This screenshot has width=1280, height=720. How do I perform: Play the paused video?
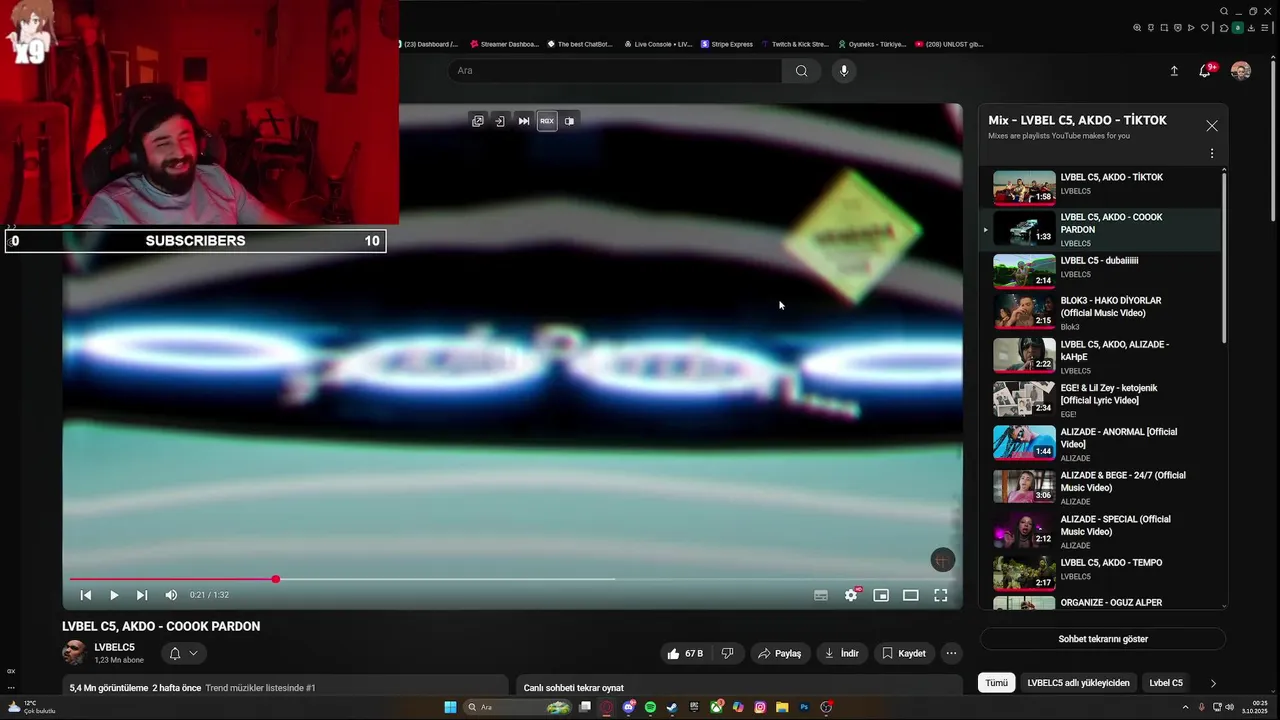114,595
